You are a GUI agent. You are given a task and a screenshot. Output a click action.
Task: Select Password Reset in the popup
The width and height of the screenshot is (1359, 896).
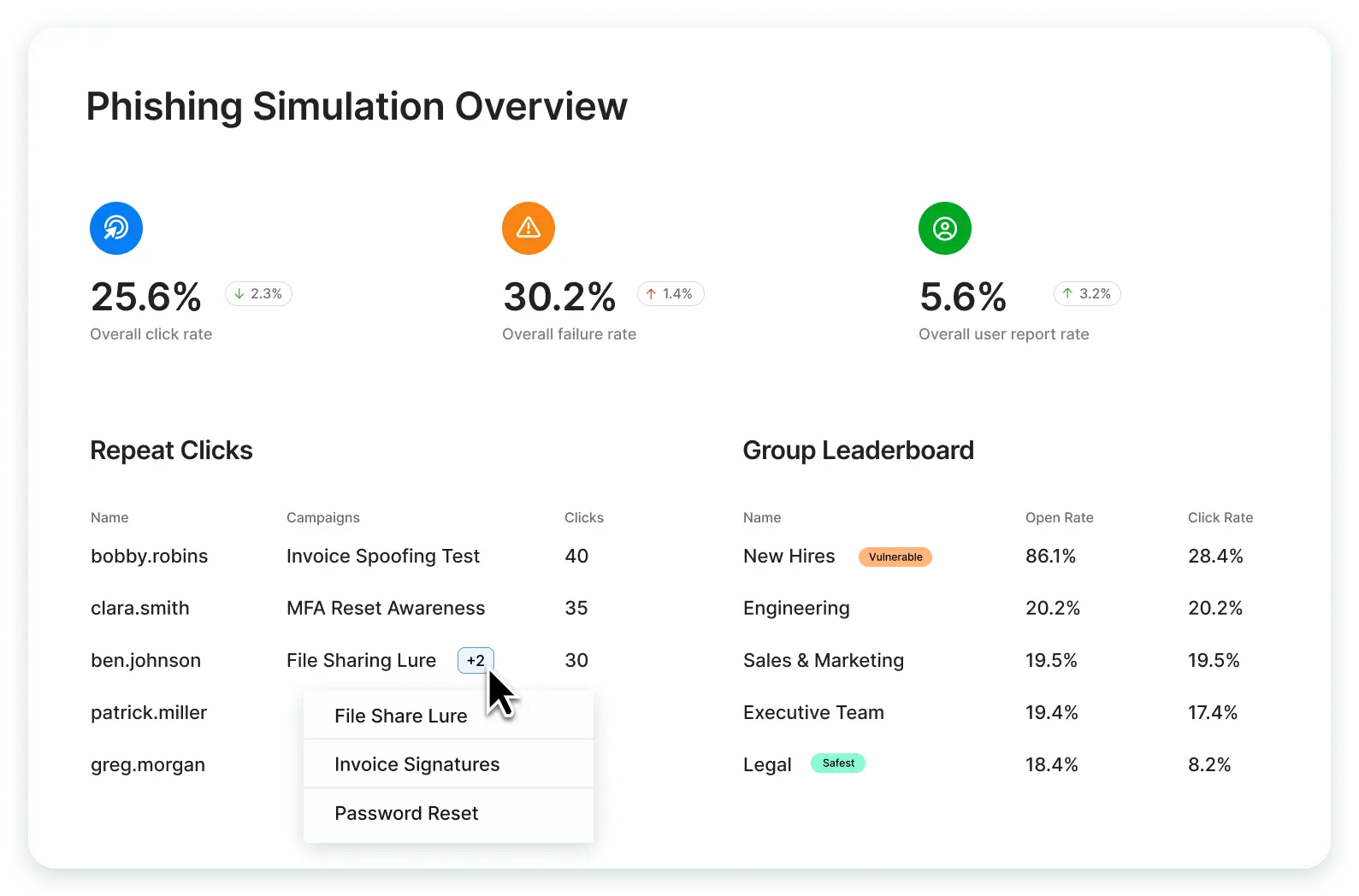tap(448, 813)
